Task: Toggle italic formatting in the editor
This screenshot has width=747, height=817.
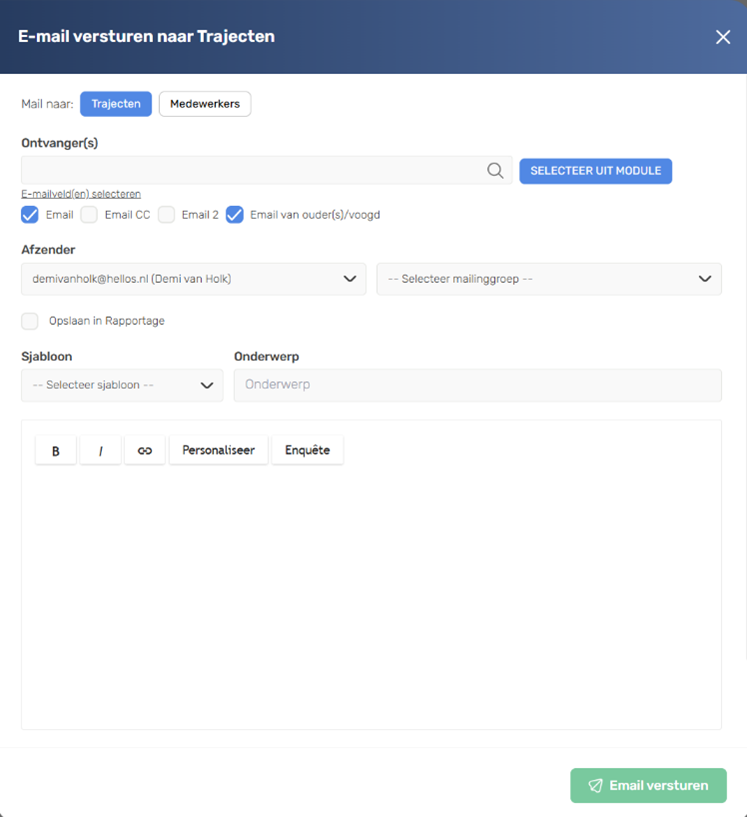Action: pyautogui.click(x=101, y=450)
